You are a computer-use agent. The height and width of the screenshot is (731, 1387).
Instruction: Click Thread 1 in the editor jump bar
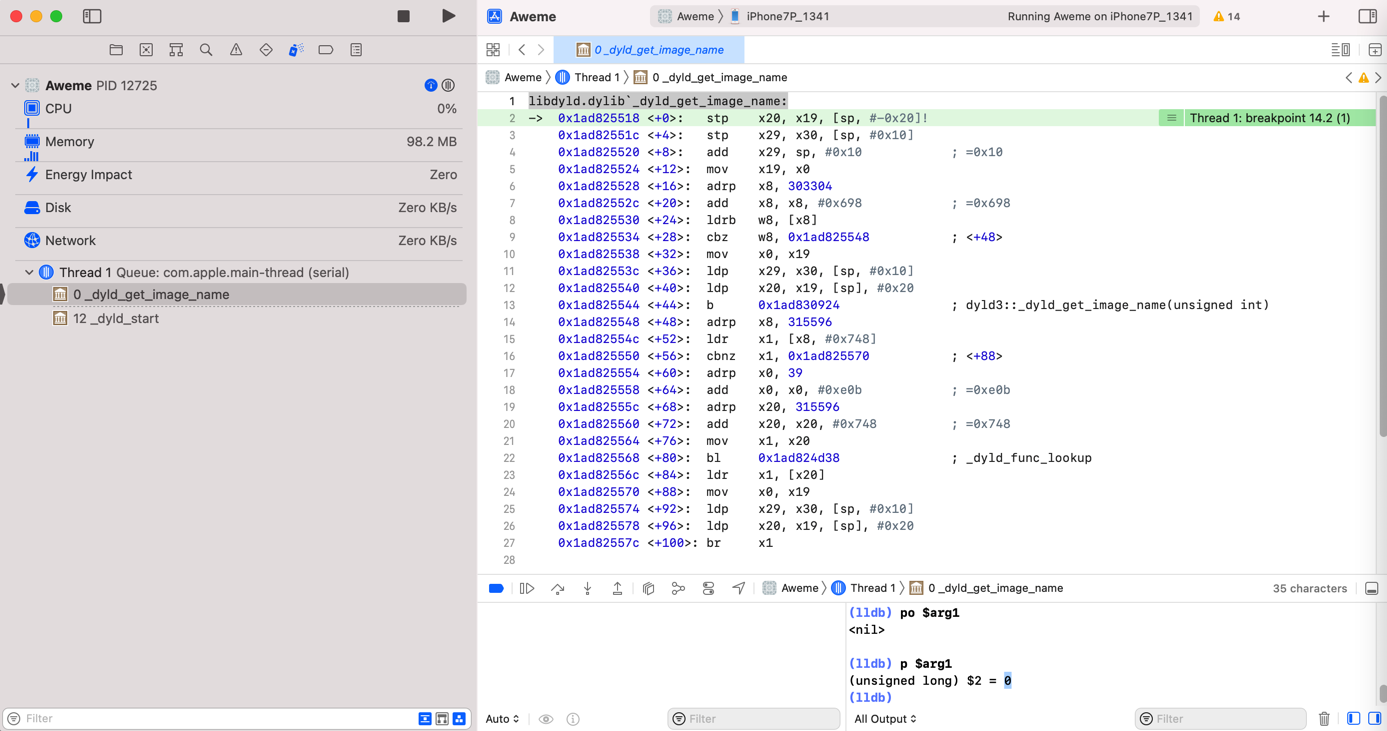pyautogui.click(x=587, y=77)
